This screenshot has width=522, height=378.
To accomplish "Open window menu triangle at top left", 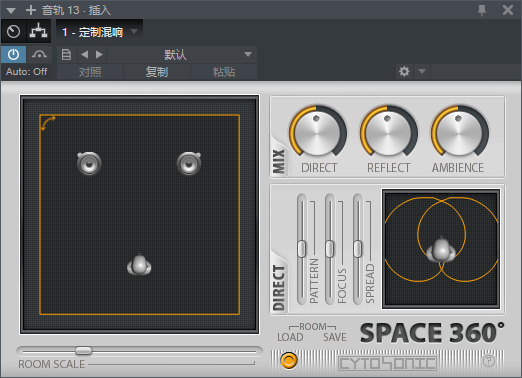I will pos(11,11).
